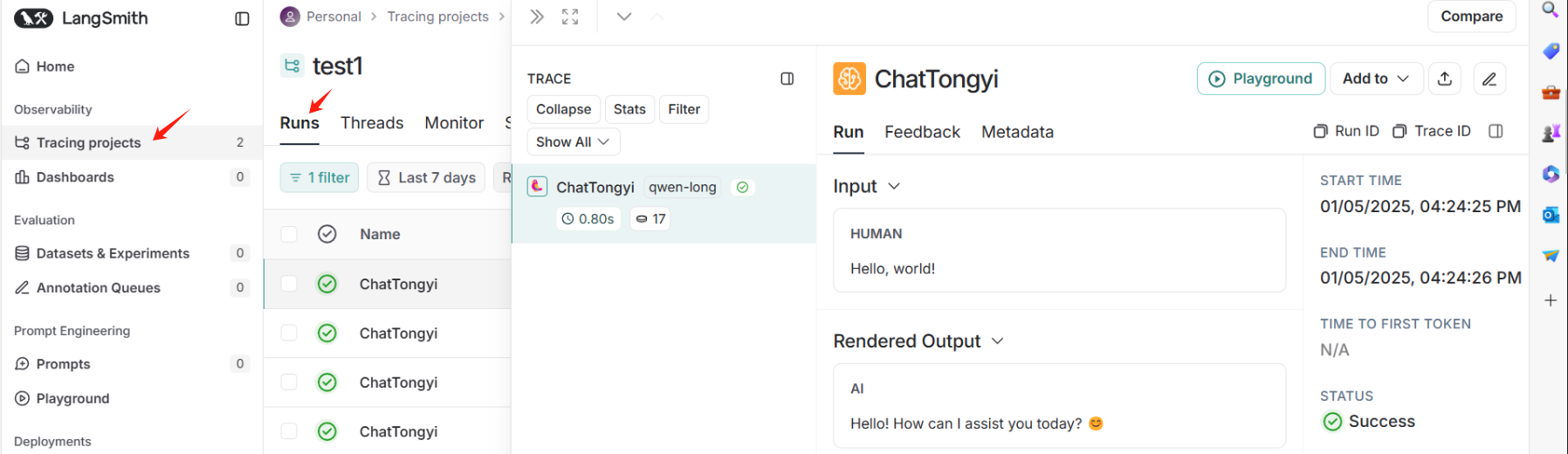This screenshot has height=454, width=1568.
Task: Toggle the trace panel layout icon
Action: [x=787, y=79]
